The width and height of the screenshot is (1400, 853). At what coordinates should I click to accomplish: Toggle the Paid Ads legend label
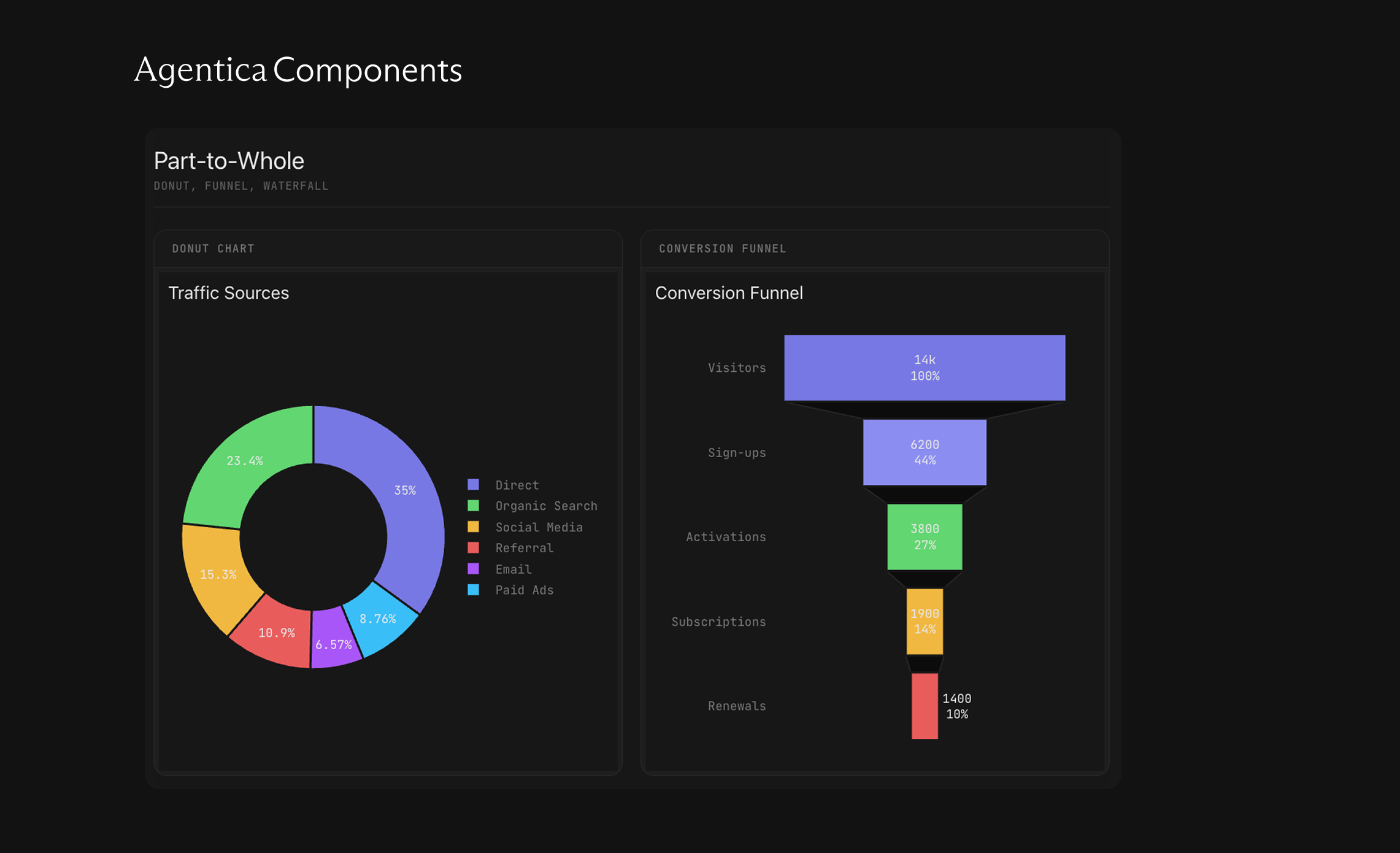[x=524, y=590]
